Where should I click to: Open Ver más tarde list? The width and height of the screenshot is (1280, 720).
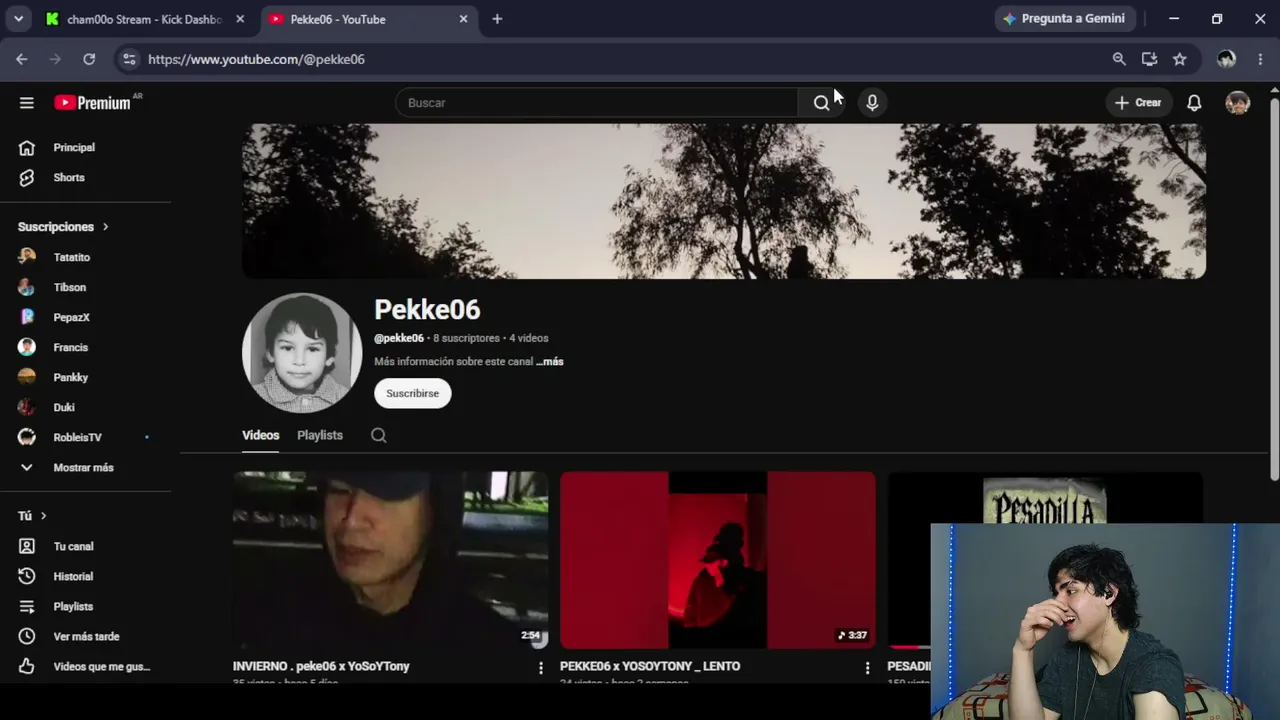point(86,636)
